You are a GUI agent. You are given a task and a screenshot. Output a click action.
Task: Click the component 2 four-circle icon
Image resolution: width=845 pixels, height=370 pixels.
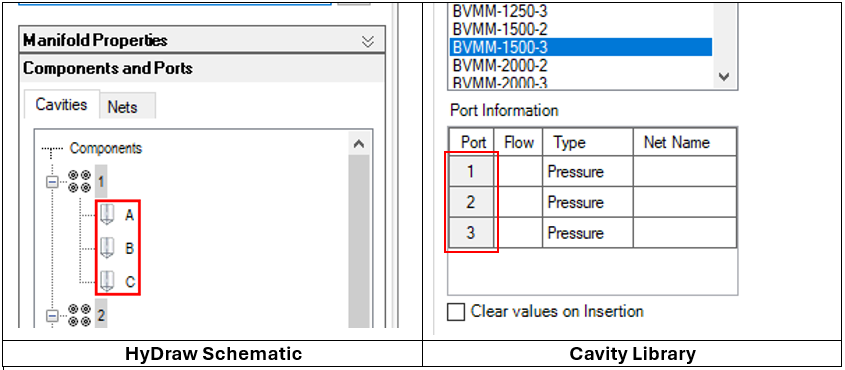(80, 316)
